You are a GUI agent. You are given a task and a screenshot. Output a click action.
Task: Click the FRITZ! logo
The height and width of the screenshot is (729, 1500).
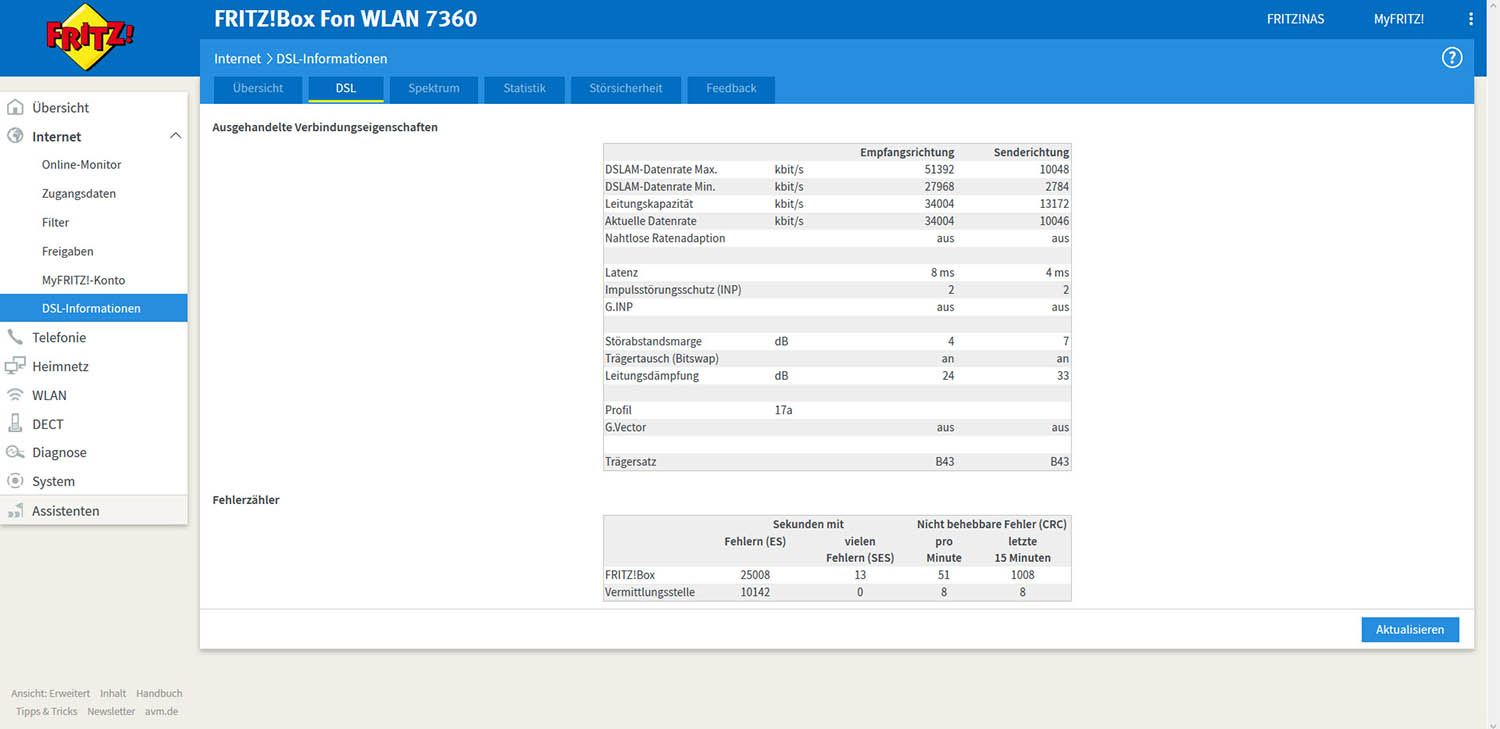pos(90,37)
